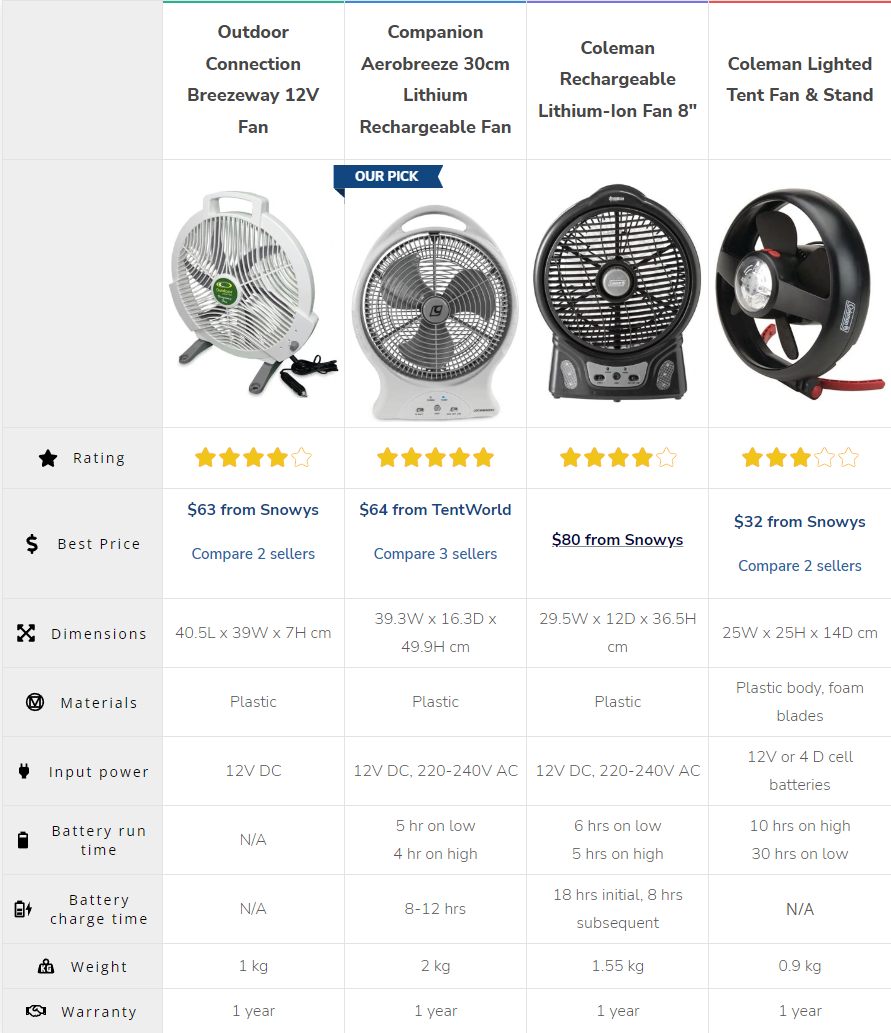This screenshot has height=1033, width=891.
Task: Click the Warranty handshake icon
Action: click(36, 1011)
